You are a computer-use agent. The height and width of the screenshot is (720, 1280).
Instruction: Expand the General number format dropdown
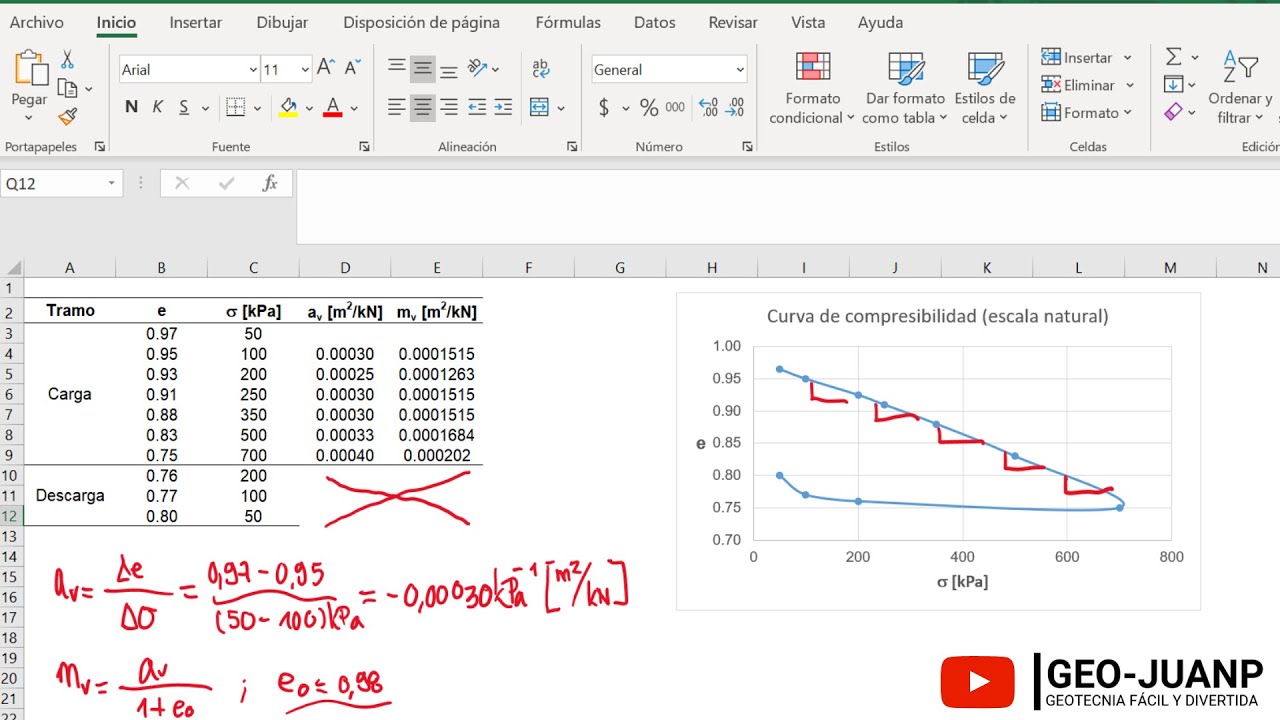point(740,69)
